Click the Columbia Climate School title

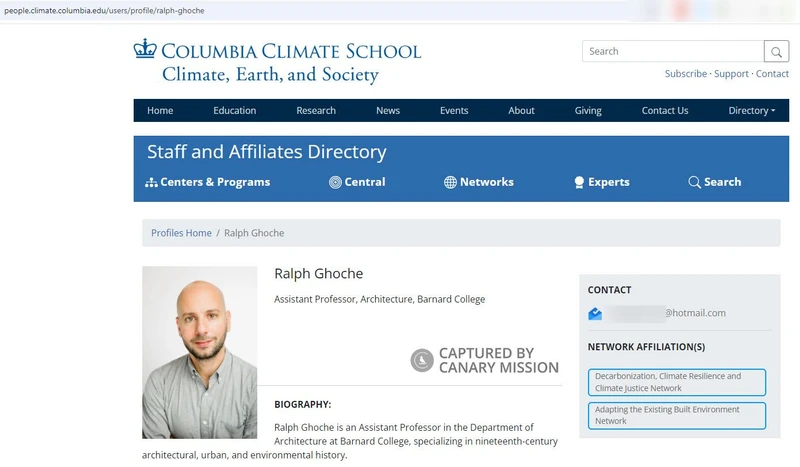291,51
